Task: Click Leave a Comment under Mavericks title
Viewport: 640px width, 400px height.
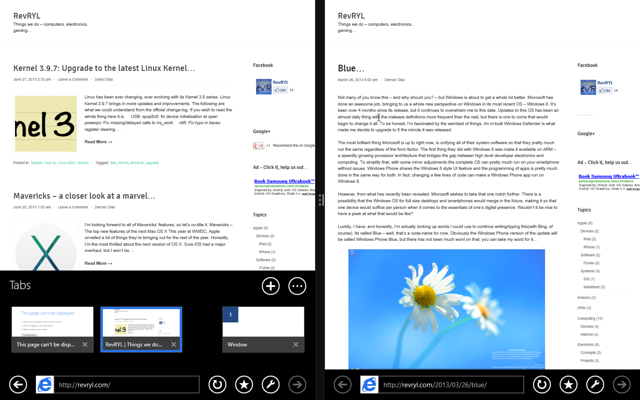Action: [x=73, y=207]
